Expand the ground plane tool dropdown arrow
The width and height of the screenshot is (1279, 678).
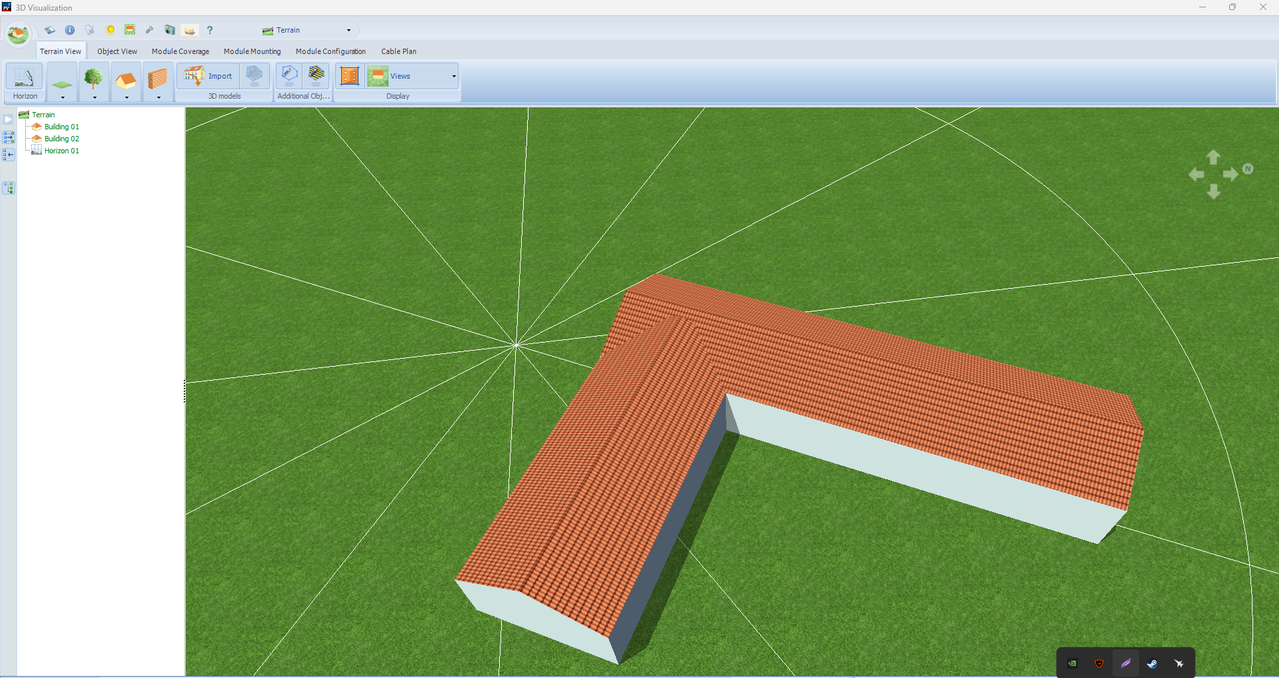point(62,97)
